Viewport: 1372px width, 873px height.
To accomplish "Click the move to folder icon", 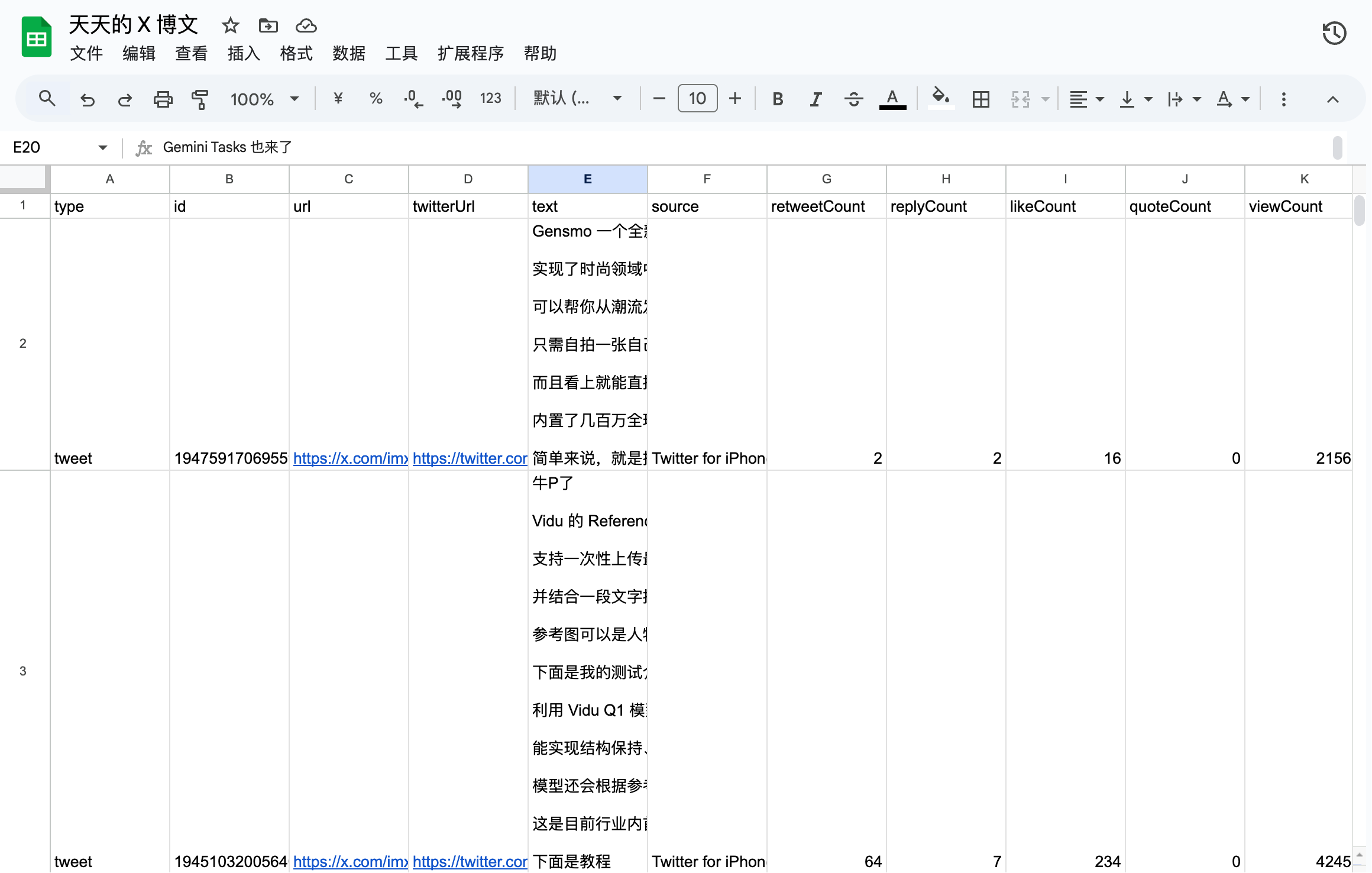I will click(x=268, y=25).
